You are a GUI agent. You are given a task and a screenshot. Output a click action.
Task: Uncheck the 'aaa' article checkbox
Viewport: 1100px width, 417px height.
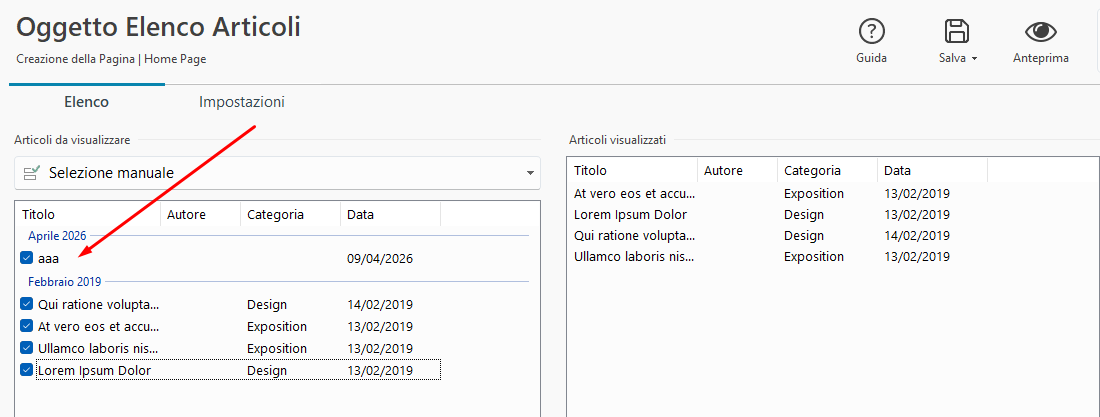(27, 258)
